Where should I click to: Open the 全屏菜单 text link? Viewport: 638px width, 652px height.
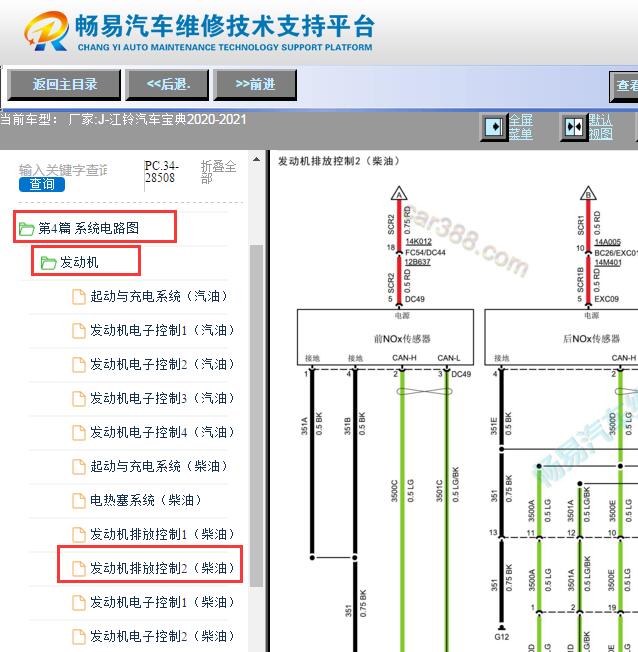point(521,127)
